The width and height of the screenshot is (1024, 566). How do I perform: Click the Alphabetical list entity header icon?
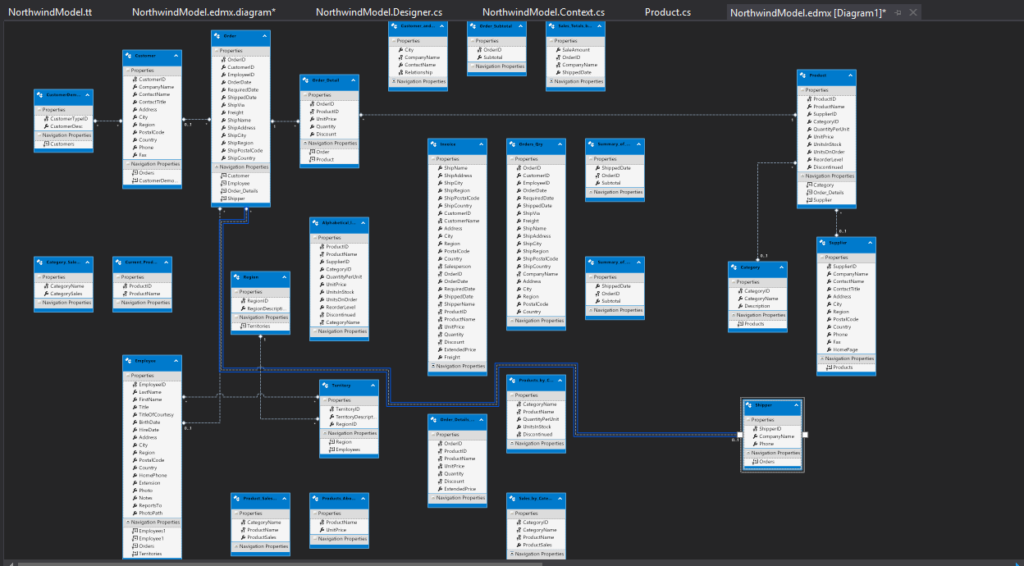tap(316, 223)
